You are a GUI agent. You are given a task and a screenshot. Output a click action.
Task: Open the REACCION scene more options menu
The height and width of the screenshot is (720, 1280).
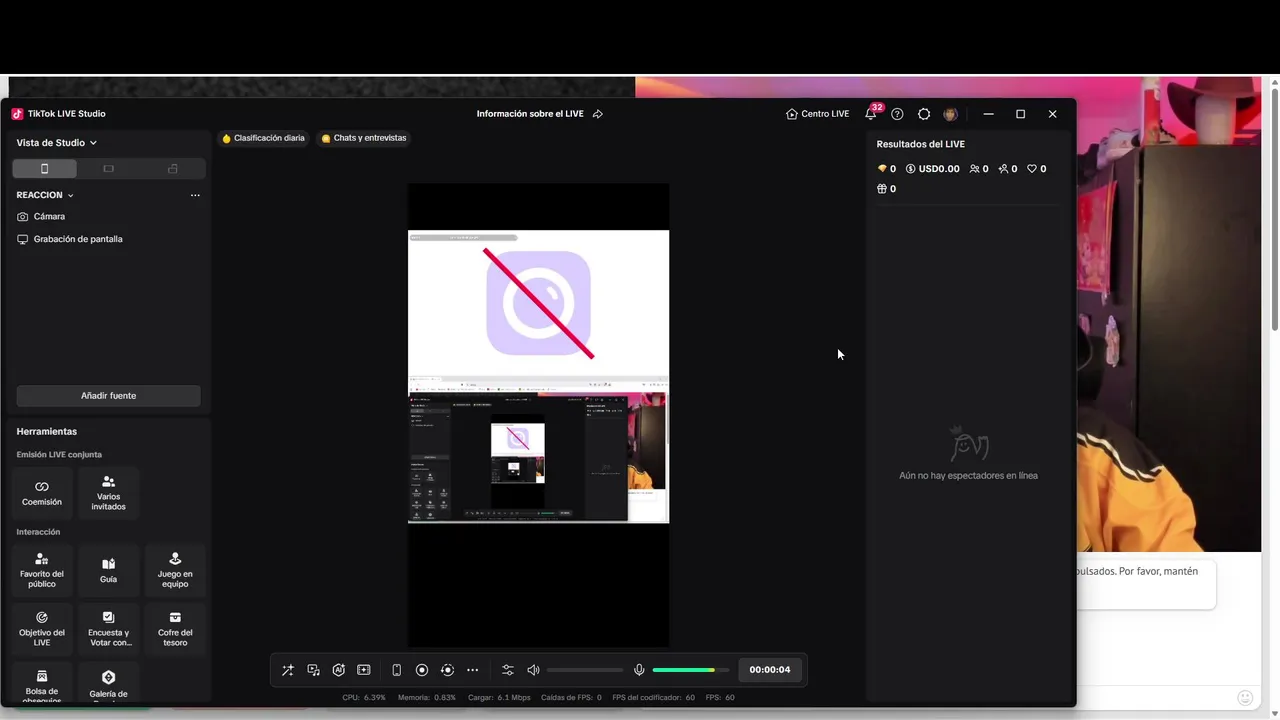coord(195,195)
